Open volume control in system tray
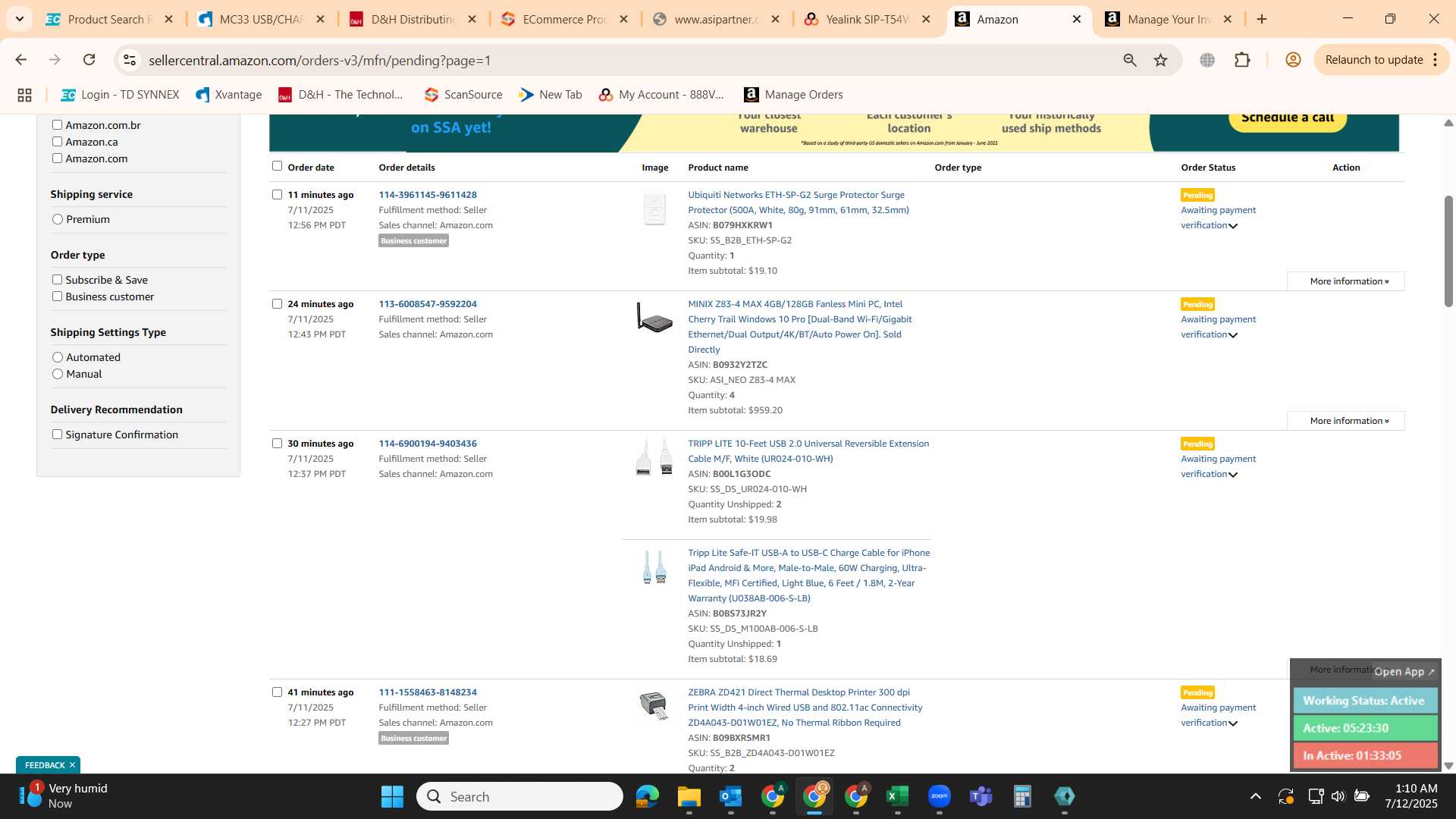The height and width of the screenshot is (819, 1456). (x=1338, y=796)
